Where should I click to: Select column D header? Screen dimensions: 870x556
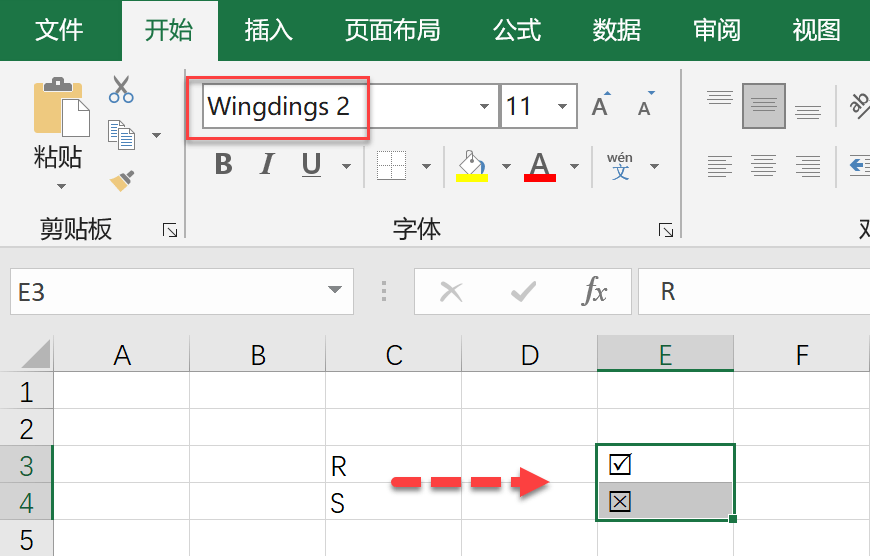click(529, 354)
